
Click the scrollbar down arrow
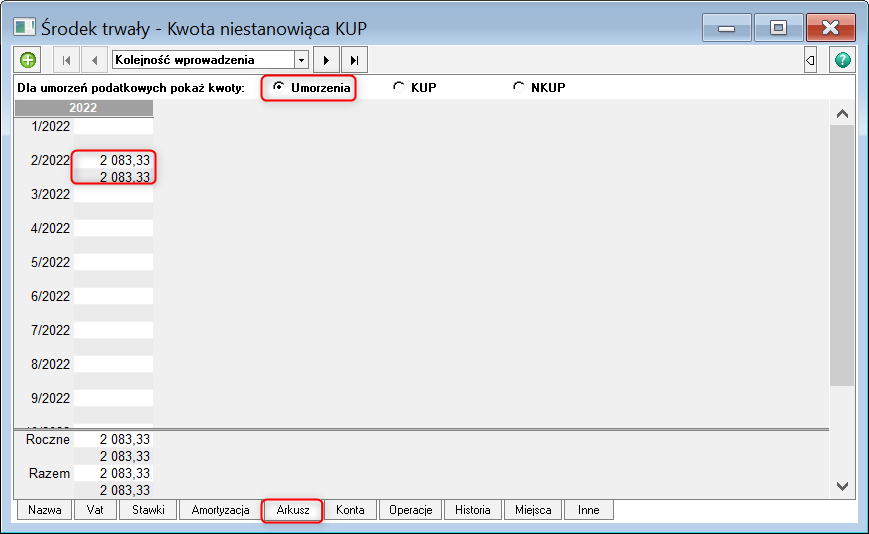pyautogui.click(x=842, y=486)
